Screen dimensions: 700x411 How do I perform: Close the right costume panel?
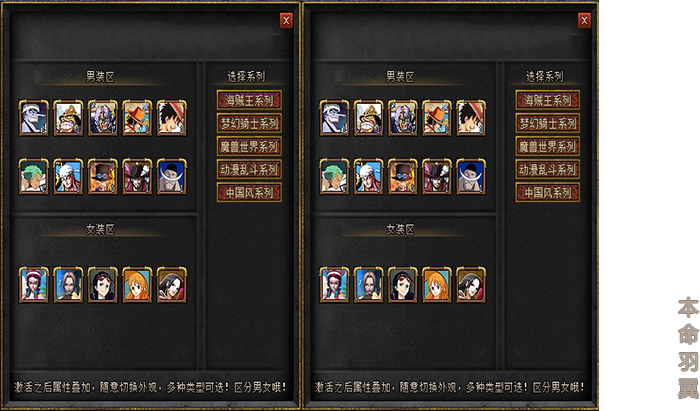[x=584, y=20]
